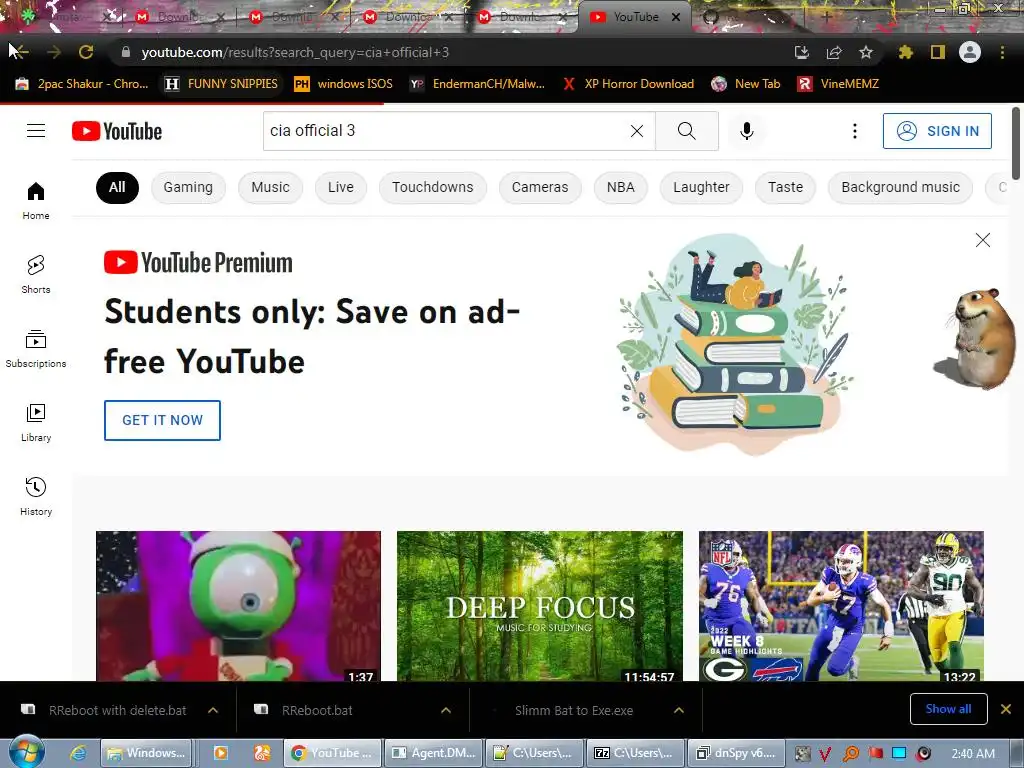Open the 2pac Shakur bookmark

(x=82, y=84)
